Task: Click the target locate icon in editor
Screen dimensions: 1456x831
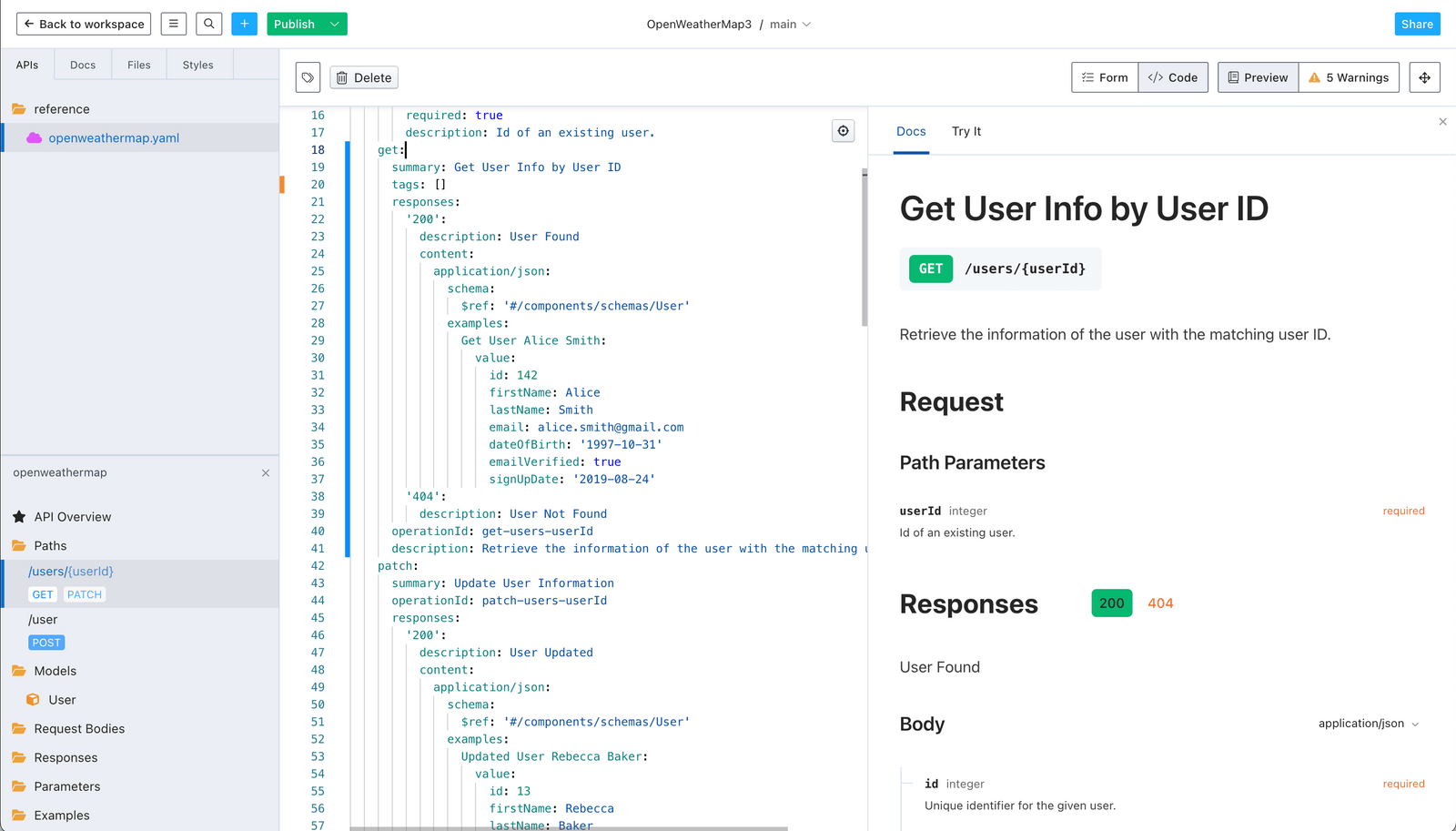Action: point(844,131)
